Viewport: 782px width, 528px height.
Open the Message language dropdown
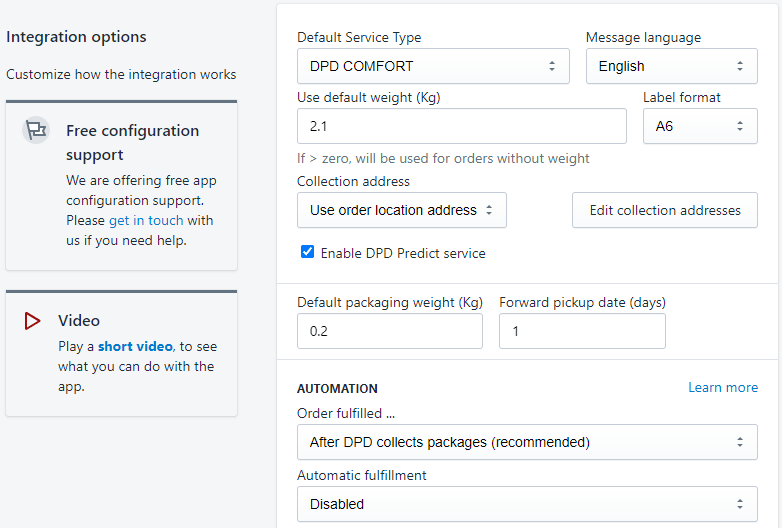[671, 66]
